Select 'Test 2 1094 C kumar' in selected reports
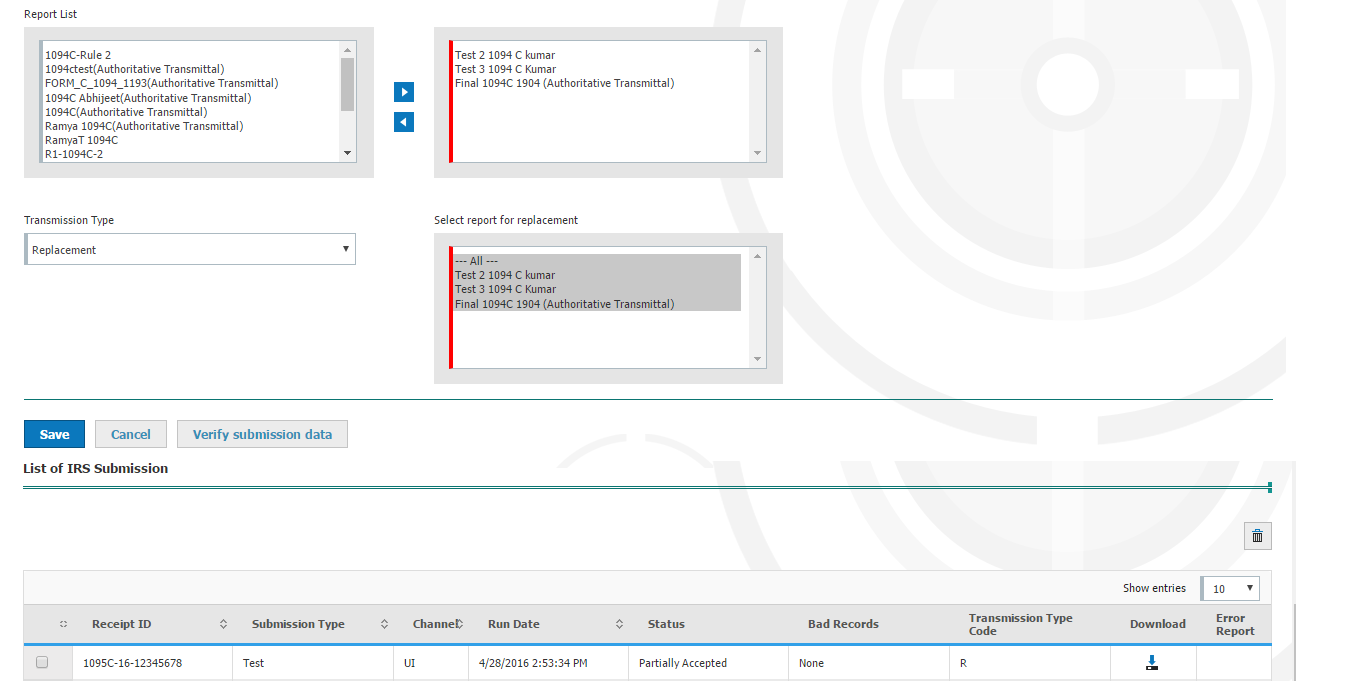The width and height of the screenshot is (1353, 695). 505,55
